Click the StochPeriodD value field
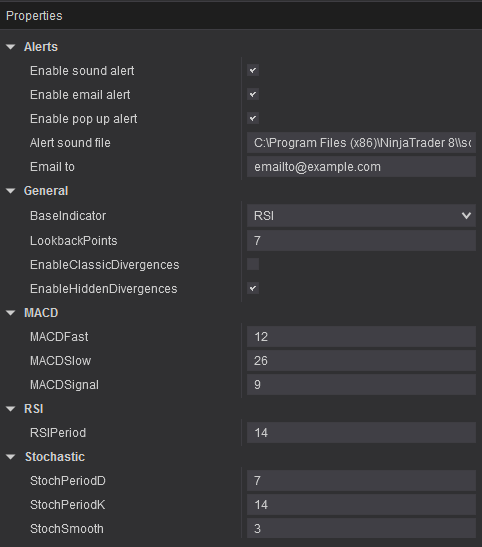This screenshot has width=482, height=547. tap(361, 481)
